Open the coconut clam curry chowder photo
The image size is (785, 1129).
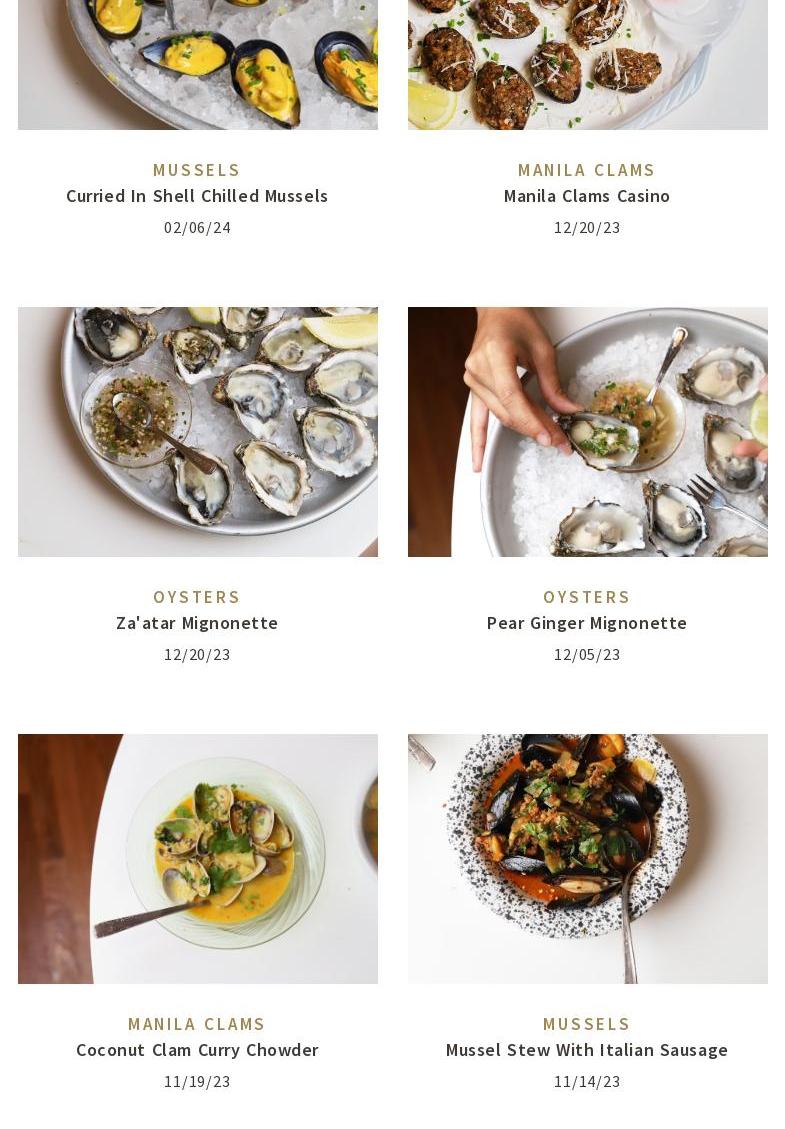tap(197, 859)
